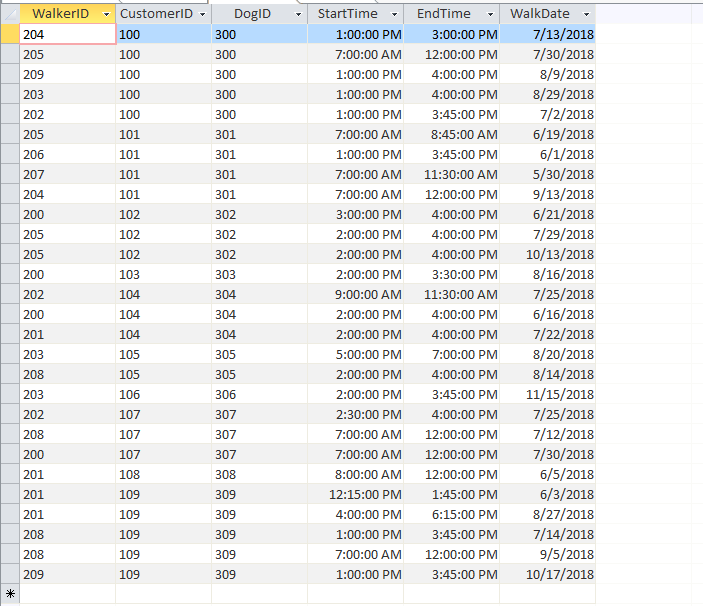The image size is (703, 606).
Task: Click the EndTime cell showing 3:00:00 PM
Action: 451,34
